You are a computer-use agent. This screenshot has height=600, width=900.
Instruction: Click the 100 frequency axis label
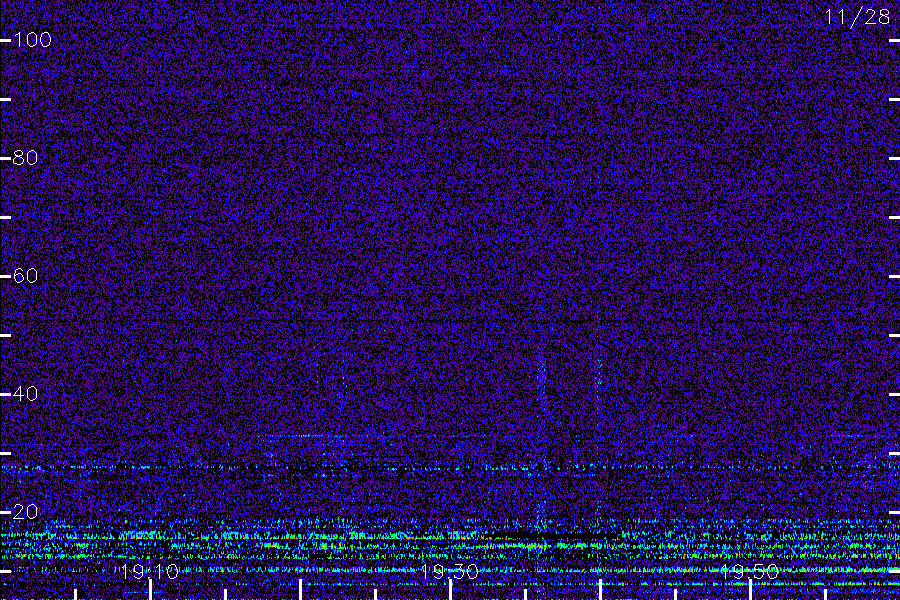[33, 40]
